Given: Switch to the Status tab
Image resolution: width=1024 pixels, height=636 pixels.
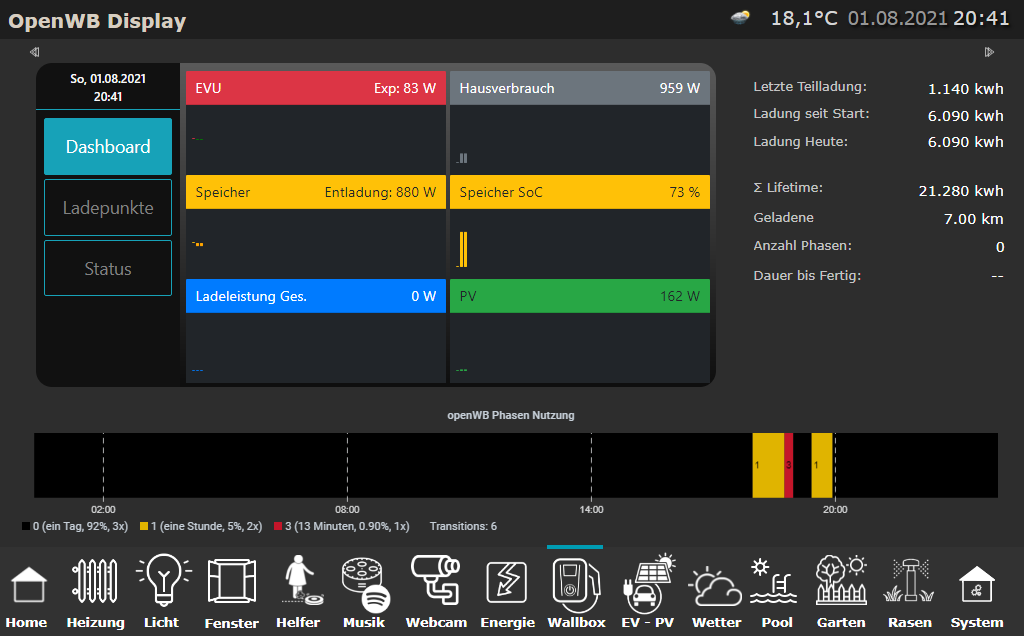Looking at the screenshot, I should (x=108, y=269).
